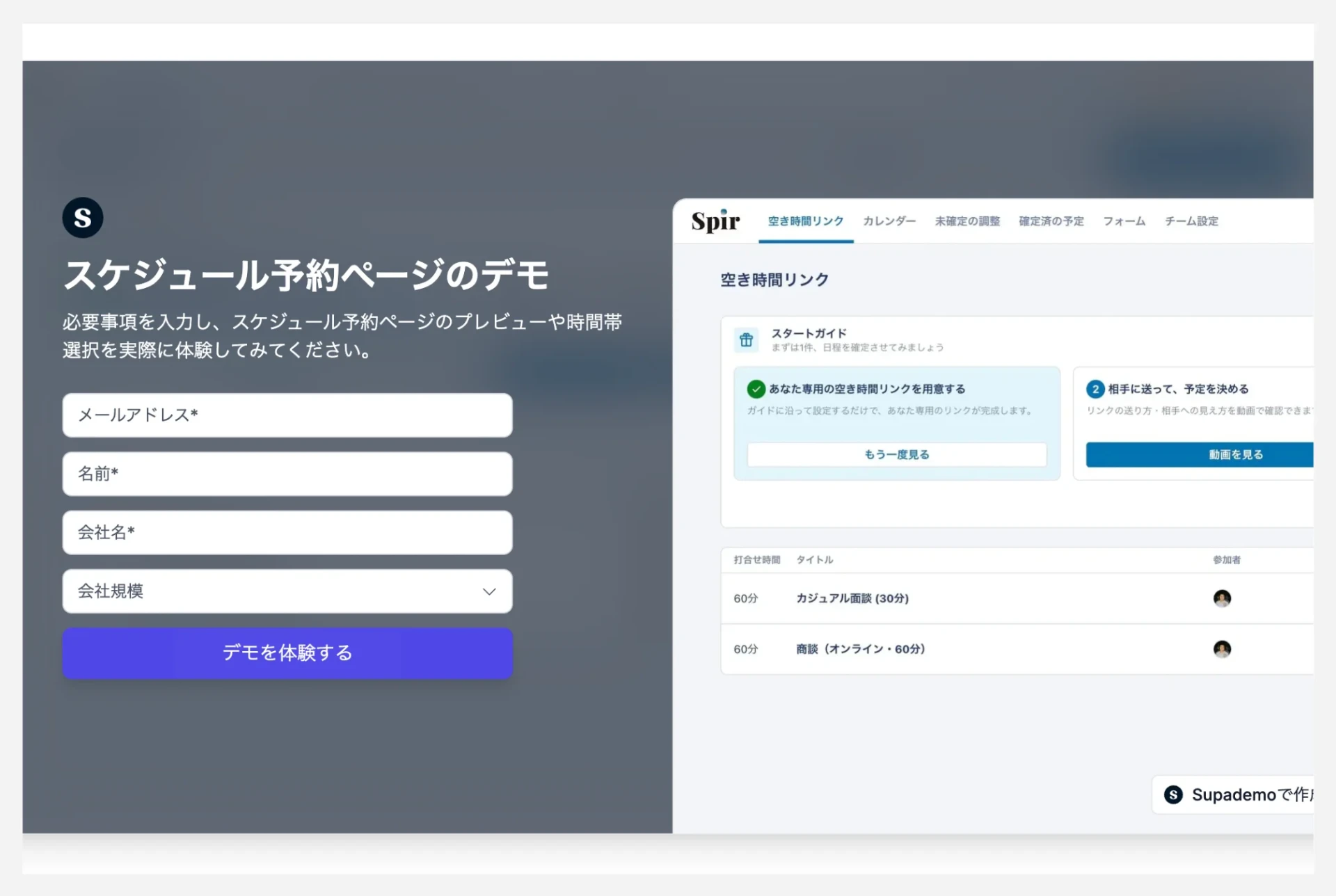Select the カジュアル面談 (30分) row title
Image resolution: width=1336 pixels, height=896 pixels.
click(852, 598)
